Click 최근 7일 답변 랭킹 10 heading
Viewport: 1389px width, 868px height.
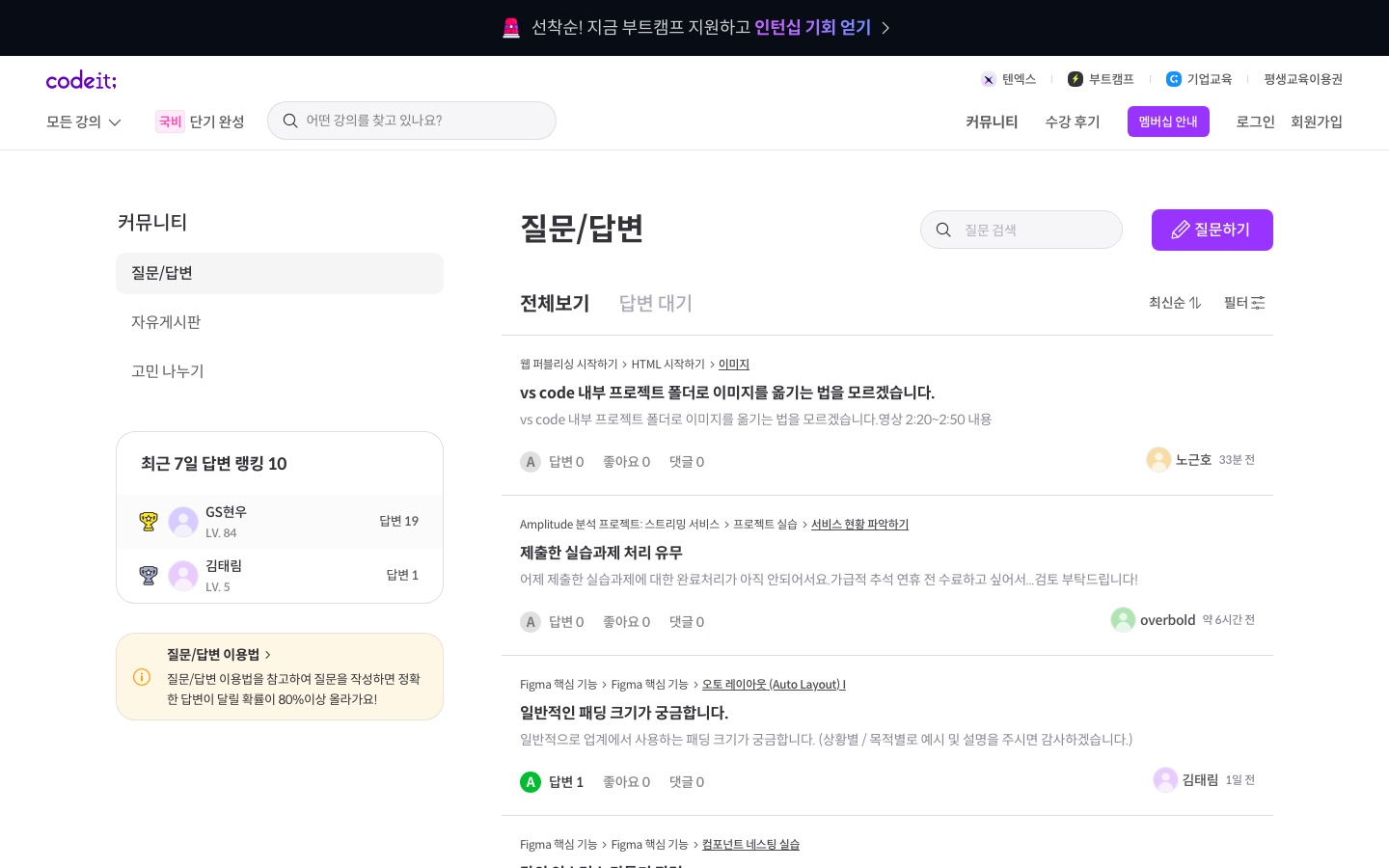tap(214, 464)
